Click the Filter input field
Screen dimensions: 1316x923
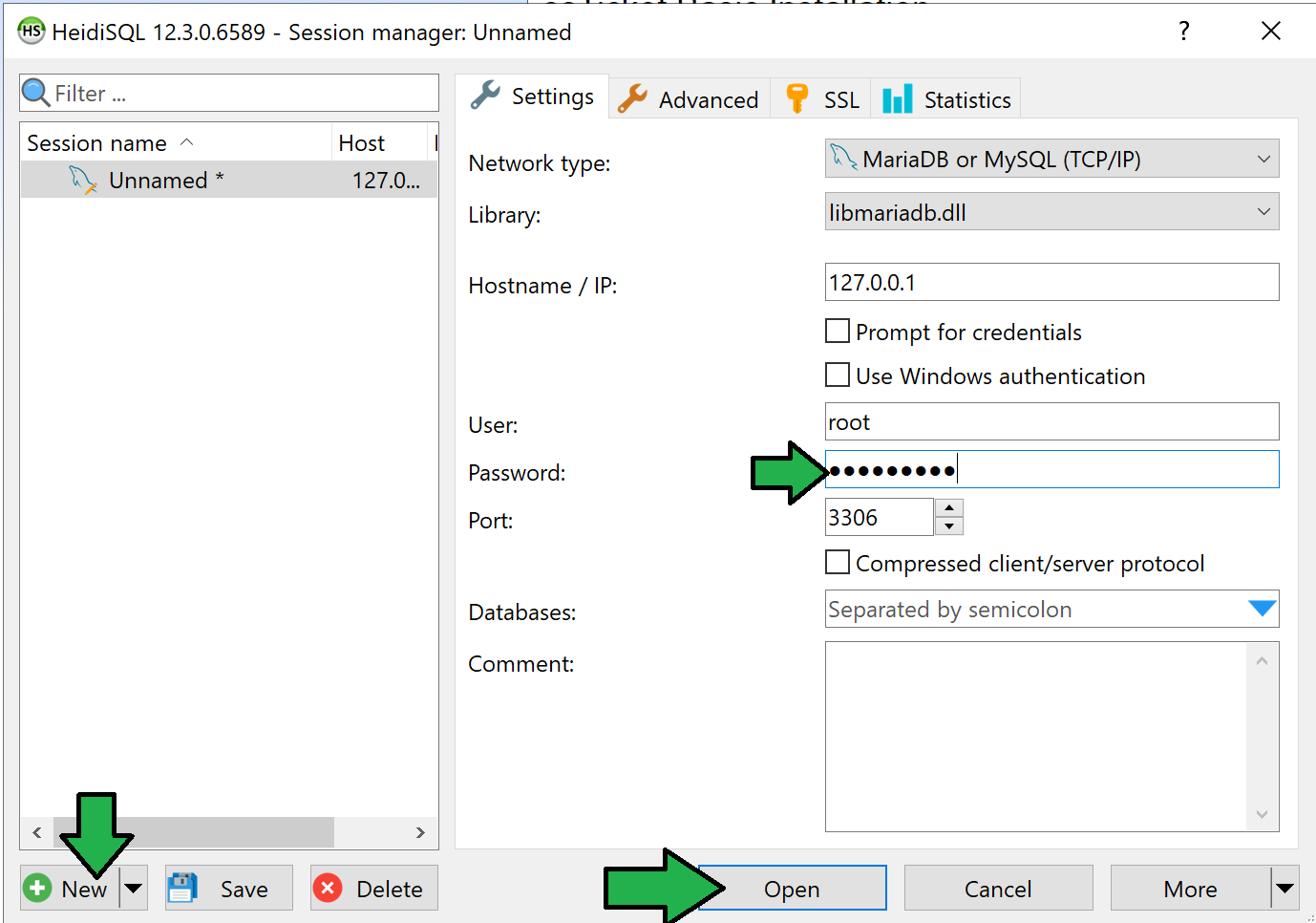(x=229, y=94)
